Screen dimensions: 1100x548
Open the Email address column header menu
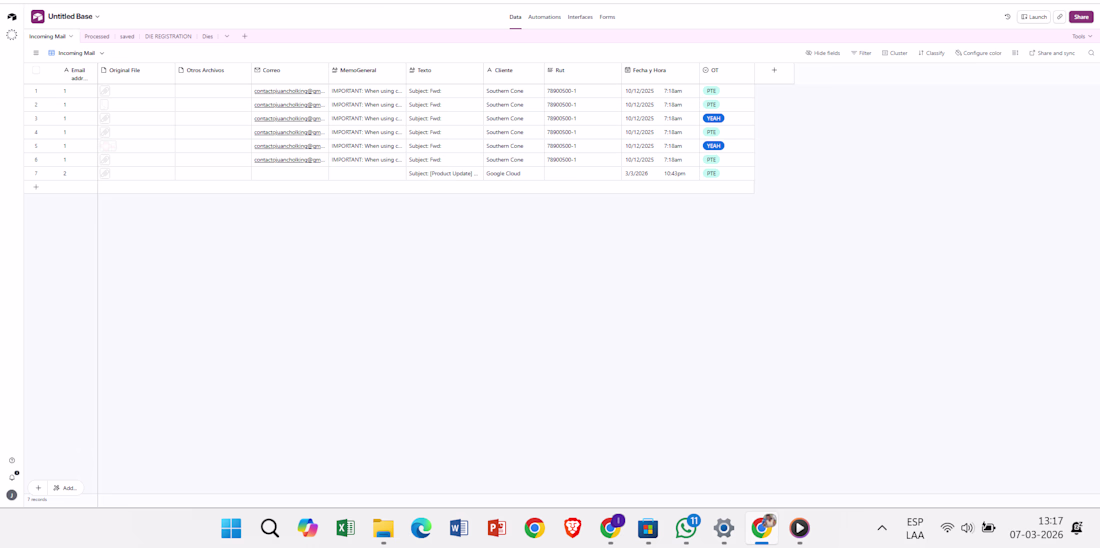[74, 74]
